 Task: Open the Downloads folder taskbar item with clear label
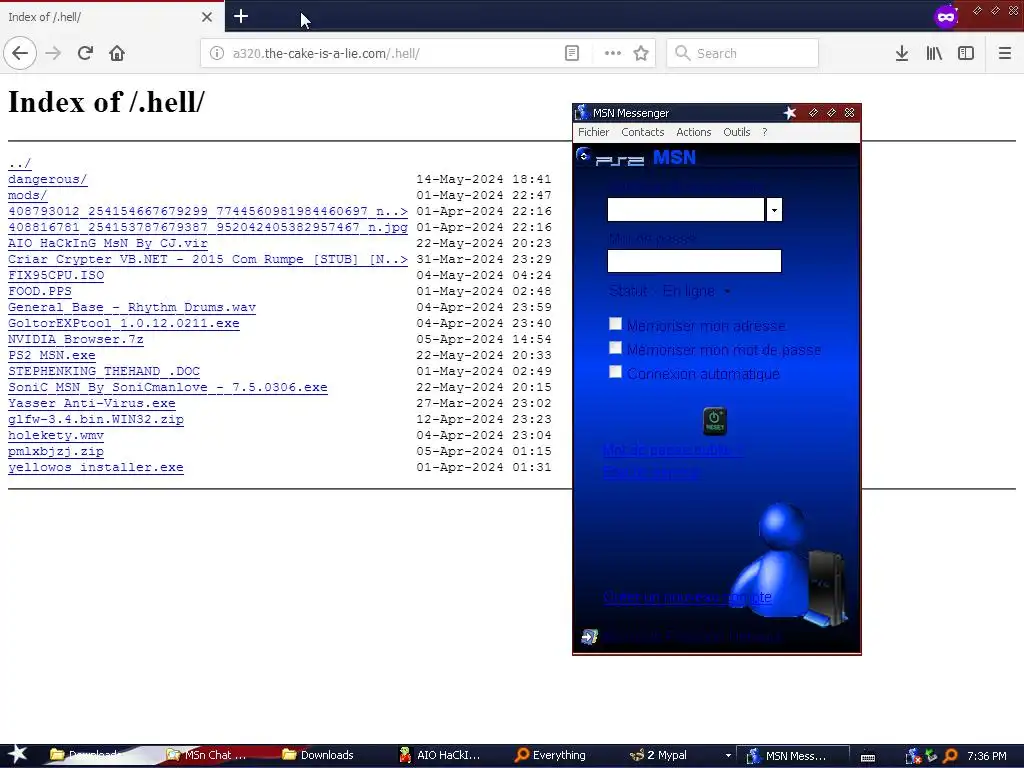point(318,755)
